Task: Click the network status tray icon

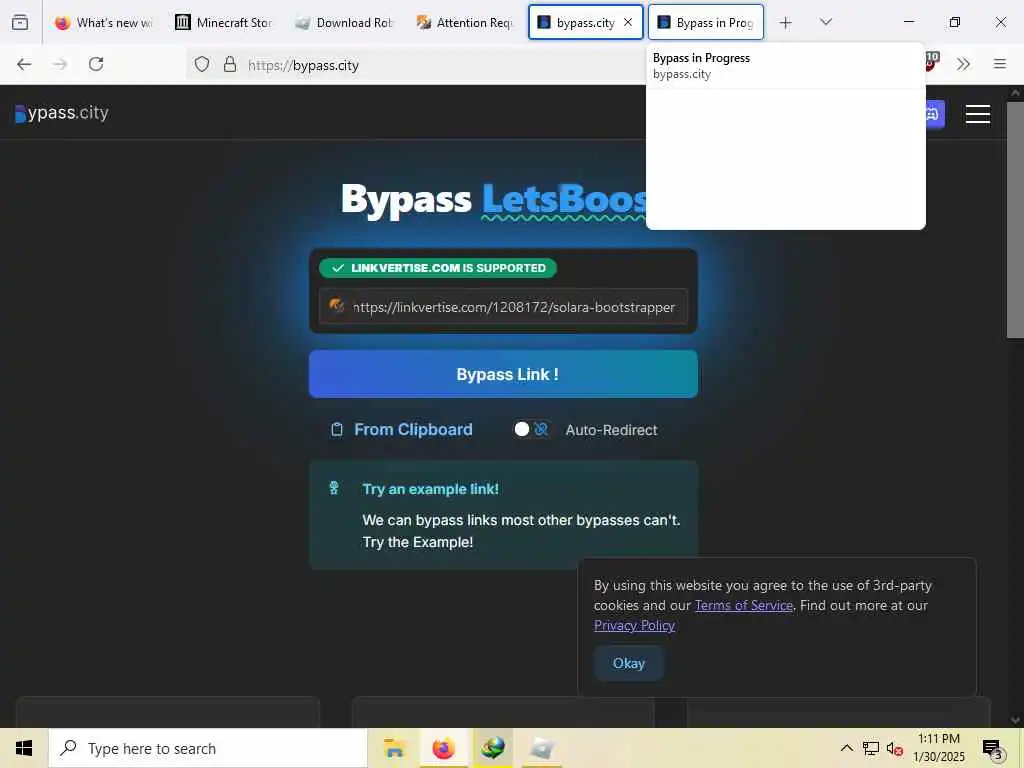Action: coord(871,748)
